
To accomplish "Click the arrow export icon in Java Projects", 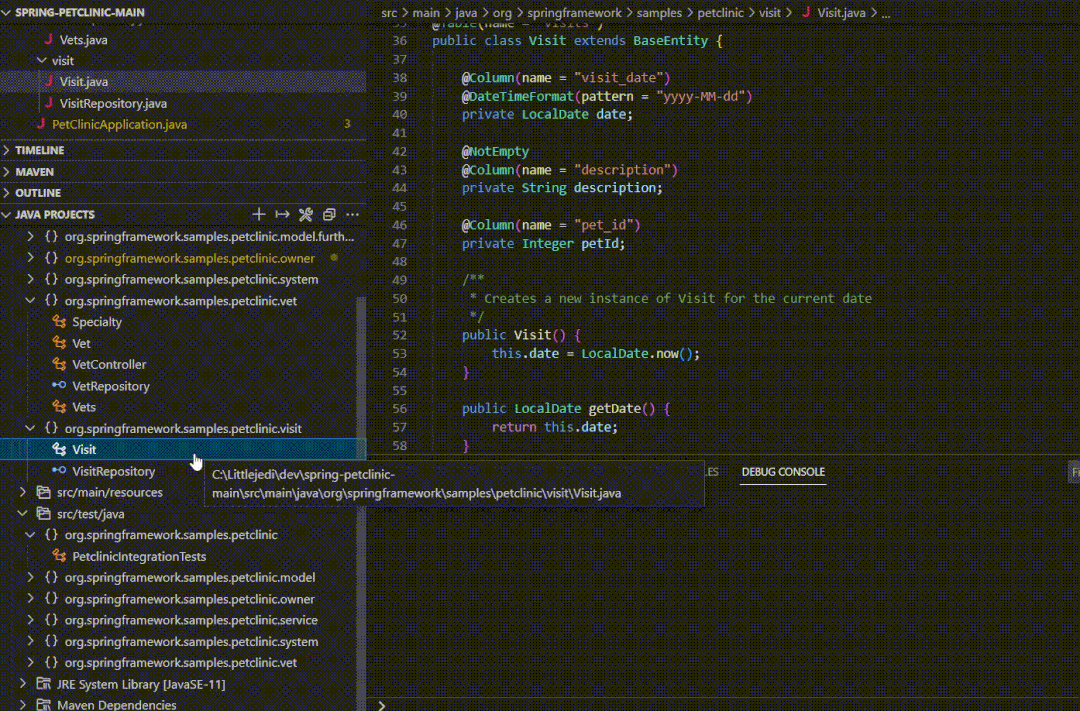I will pos(282,215).
